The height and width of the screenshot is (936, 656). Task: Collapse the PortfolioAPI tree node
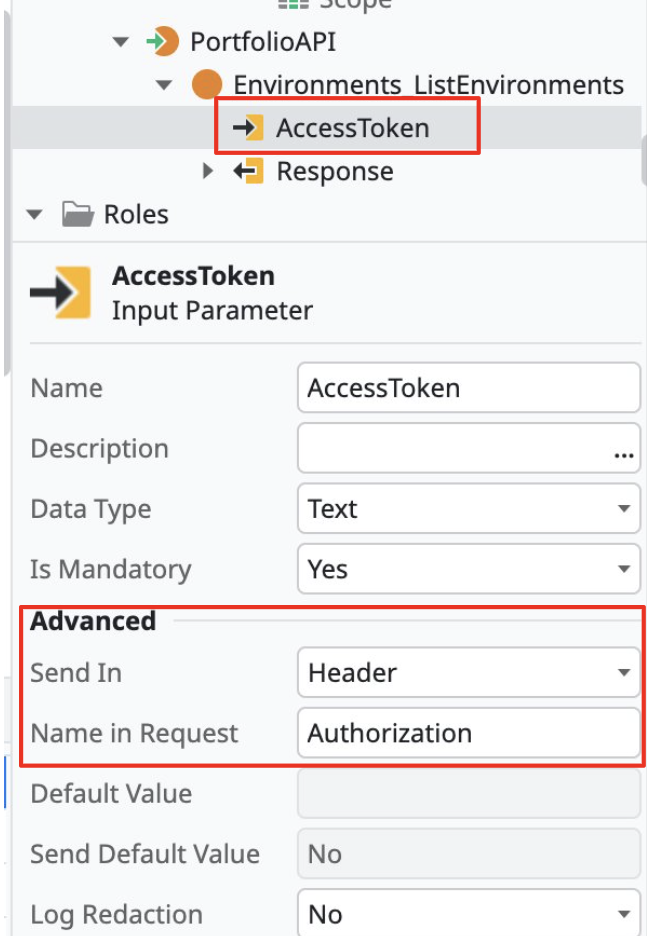click(x=120, y=42)
